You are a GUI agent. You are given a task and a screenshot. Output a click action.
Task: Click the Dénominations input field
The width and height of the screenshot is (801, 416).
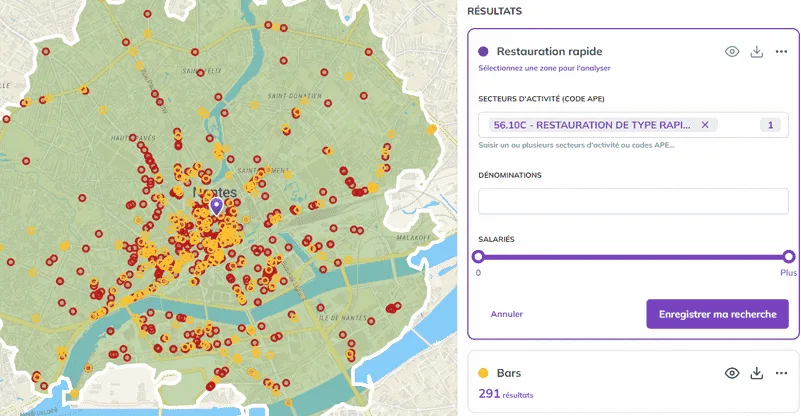point(633,201)
